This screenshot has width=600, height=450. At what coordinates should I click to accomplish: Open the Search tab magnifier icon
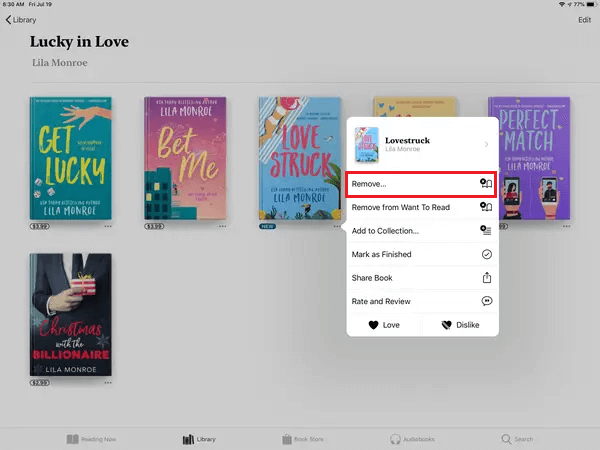pos(508,439)
